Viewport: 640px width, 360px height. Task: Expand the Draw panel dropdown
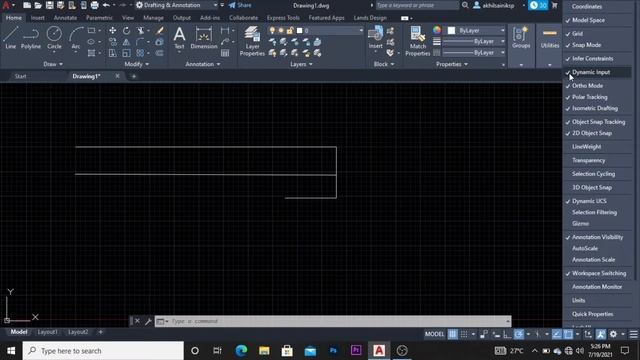(53, 64)
